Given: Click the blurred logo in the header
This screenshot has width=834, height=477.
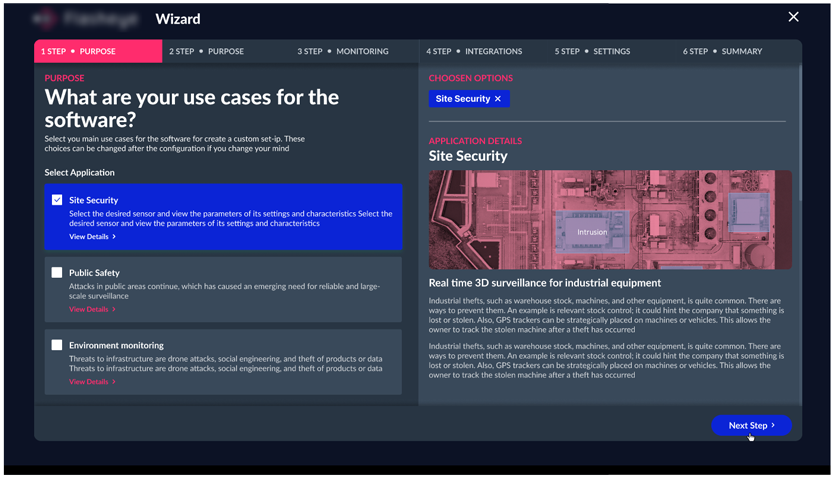Looking at the screenshot, I should tap(88, 18).
